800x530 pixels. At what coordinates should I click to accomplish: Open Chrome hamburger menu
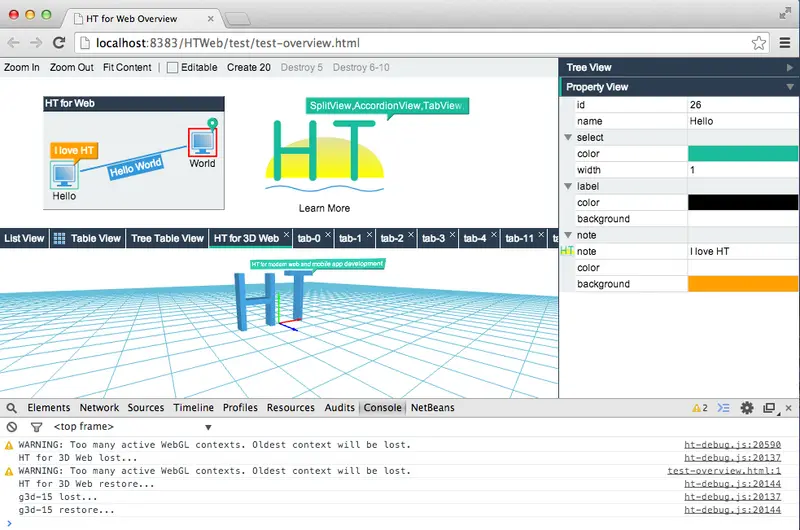[x=785, y=43]
